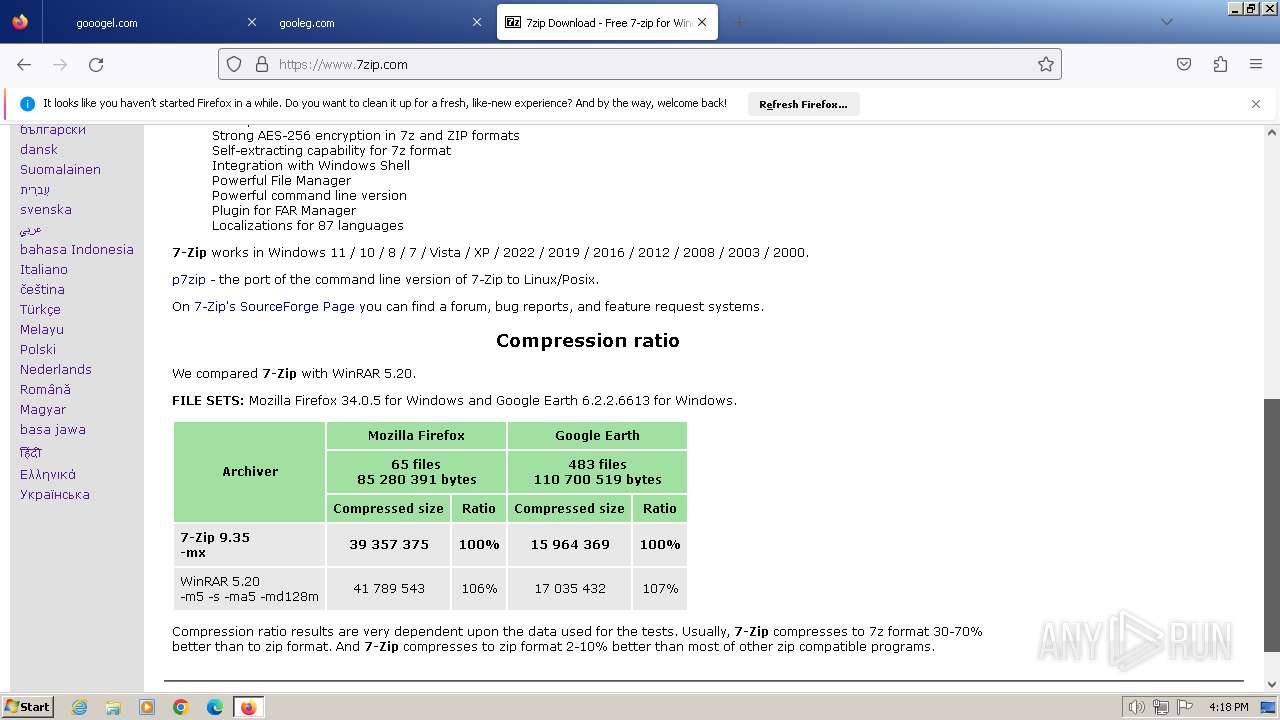Select svenska language link

[x=46, y=210]
